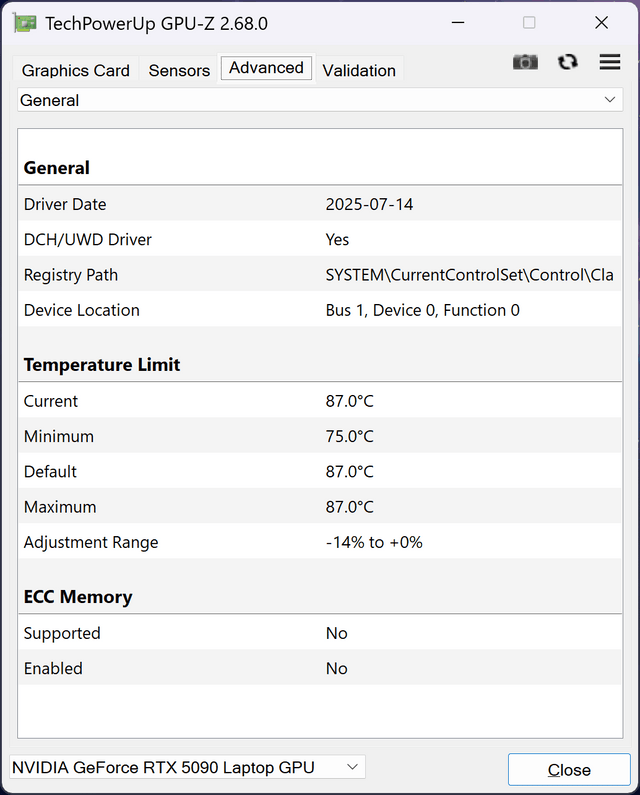640x795 pixels.
Task: Click the Device Location row label
Action: point(82,310)
